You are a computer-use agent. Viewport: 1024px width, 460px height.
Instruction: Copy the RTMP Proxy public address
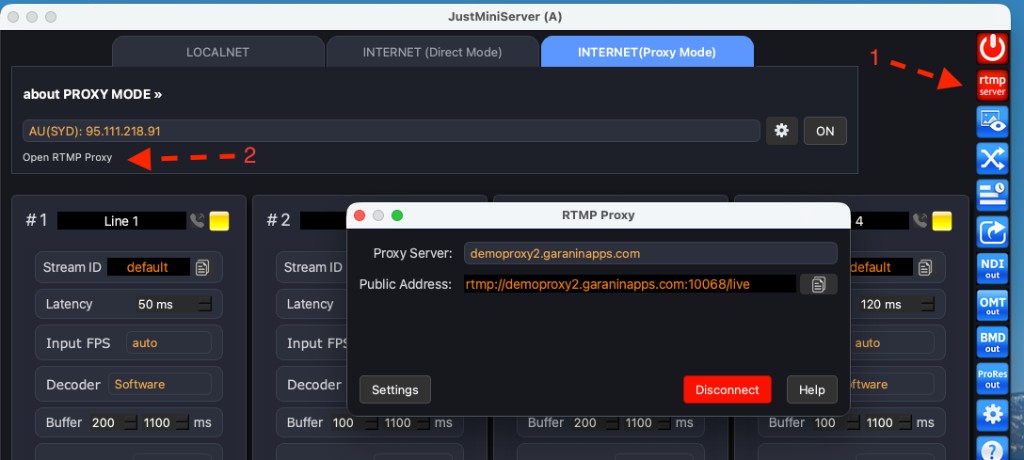tap(818, 284)
